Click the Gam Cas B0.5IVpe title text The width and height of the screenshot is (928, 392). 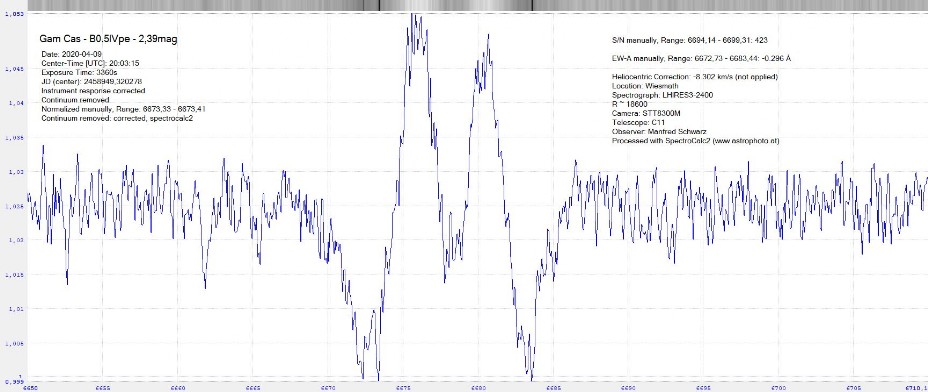click(108, 39)
